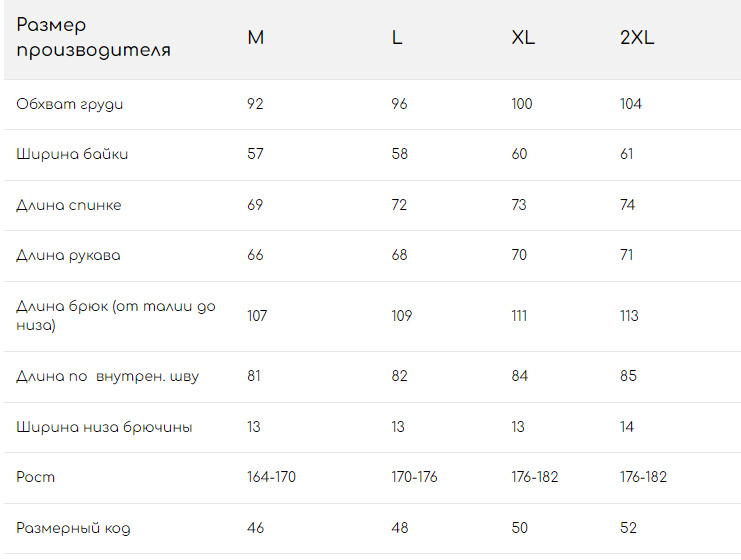Select the 'Ширина байки' row label
Viewport: 741px width, 560px height.
72,154
